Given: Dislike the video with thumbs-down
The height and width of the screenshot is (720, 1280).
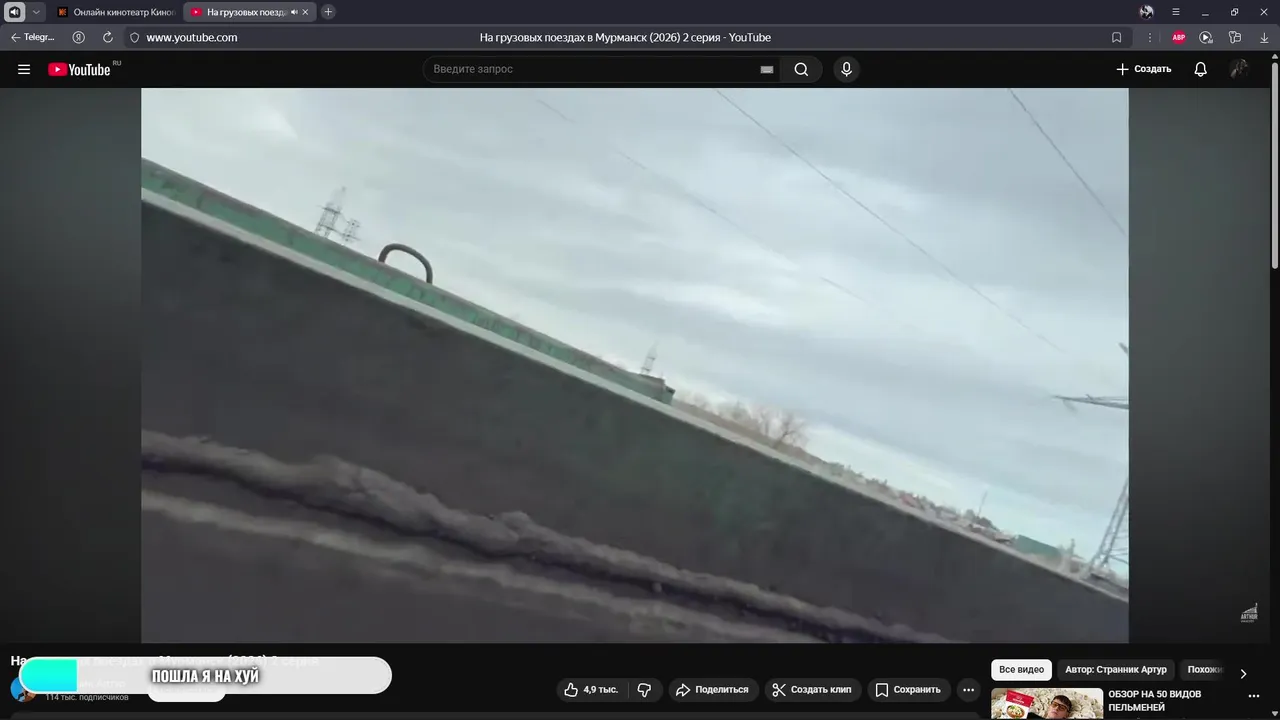Looking at the screenshot, I should click(644, 690).
